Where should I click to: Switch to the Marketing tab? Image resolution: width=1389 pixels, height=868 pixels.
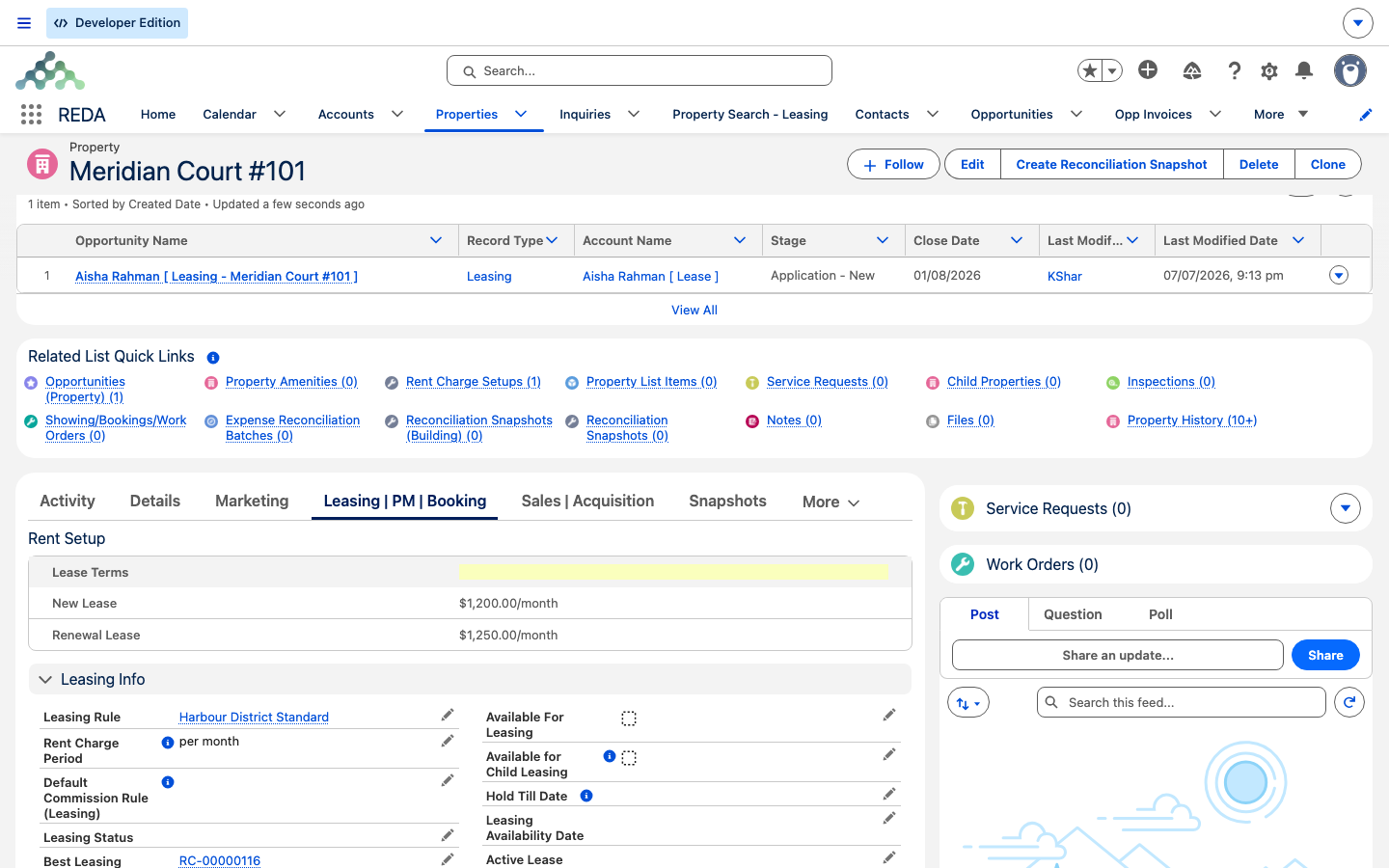[x=252, y=502]
